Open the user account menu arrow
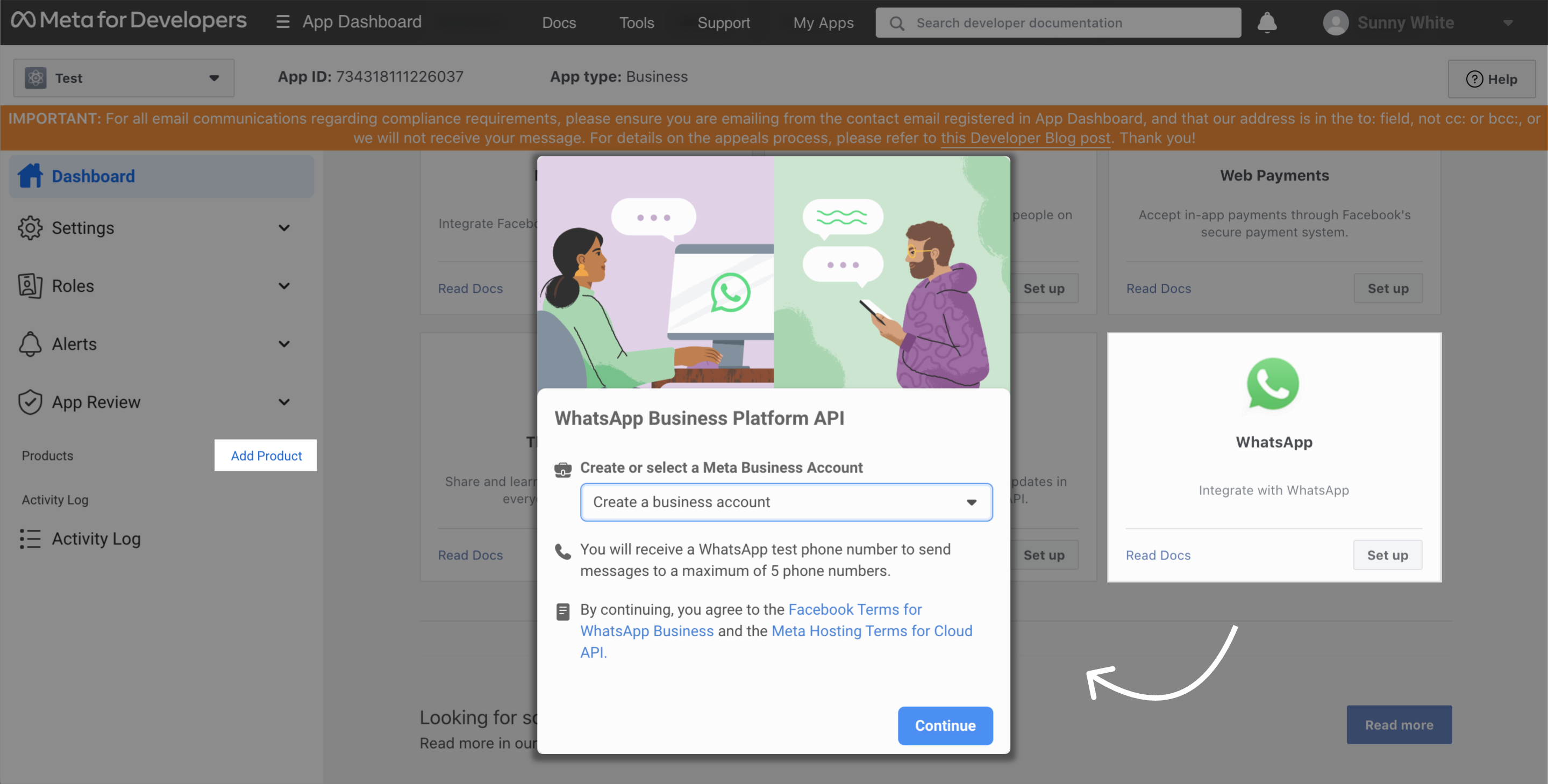 click(x=1508, y=23)
